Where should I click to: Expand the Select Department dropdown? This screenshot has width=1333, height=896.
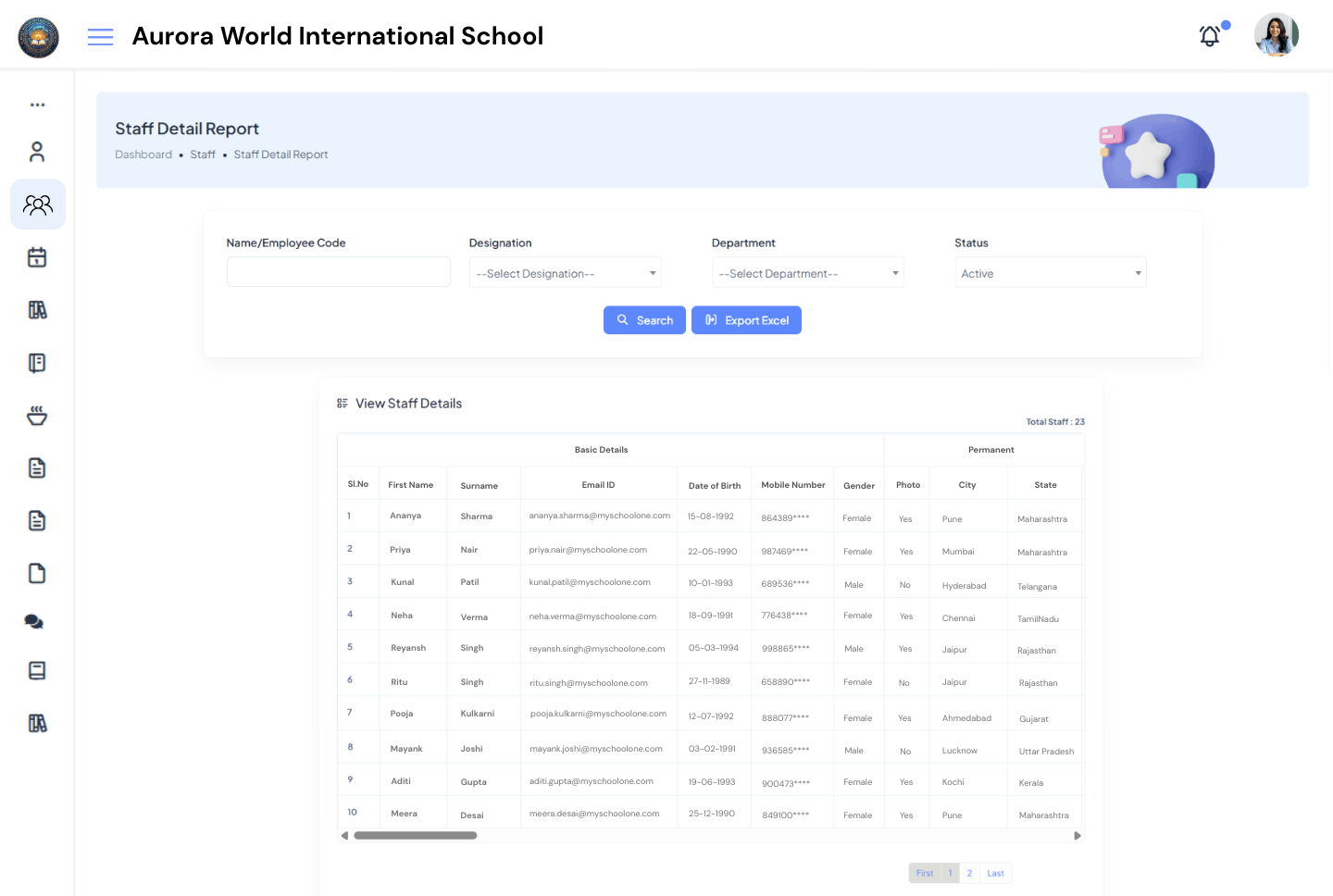click(x=807, y=272)
